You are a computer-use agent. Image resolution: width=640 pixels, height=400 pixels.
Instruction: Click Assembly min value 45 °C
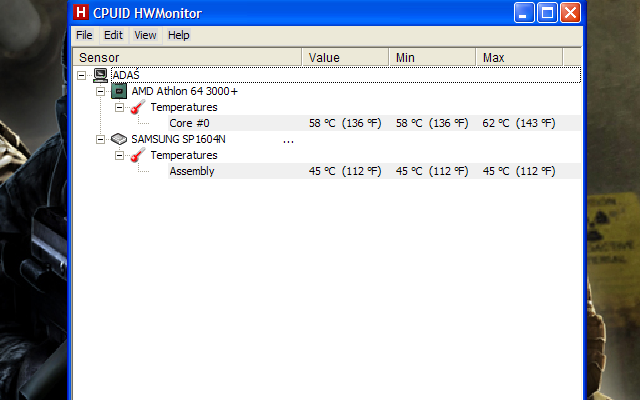pos(432,171)
